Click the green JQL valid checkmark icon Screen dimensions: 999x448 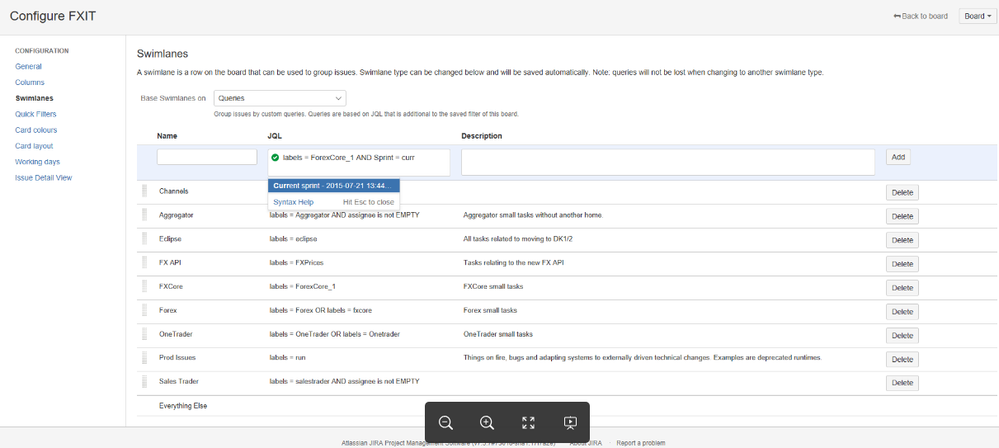pos(275,157)
